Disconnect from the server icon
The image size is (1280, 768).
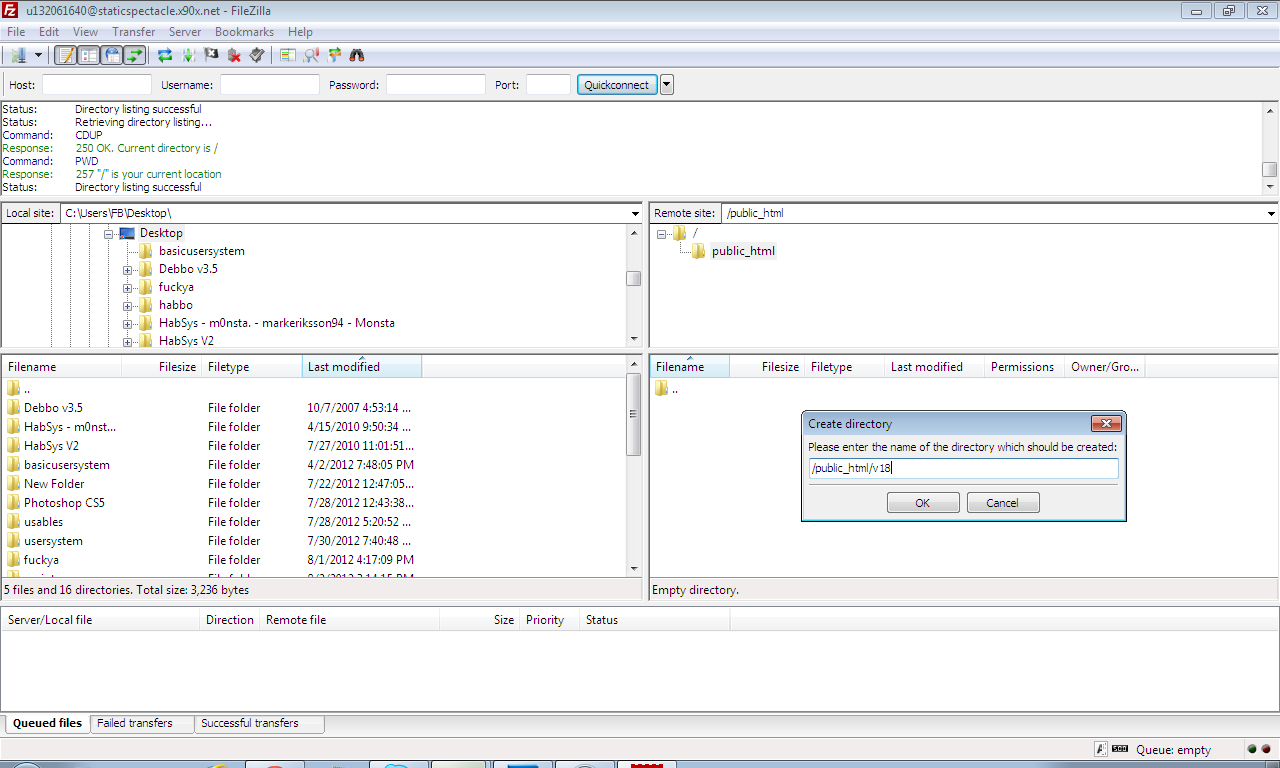coord(234,55)
